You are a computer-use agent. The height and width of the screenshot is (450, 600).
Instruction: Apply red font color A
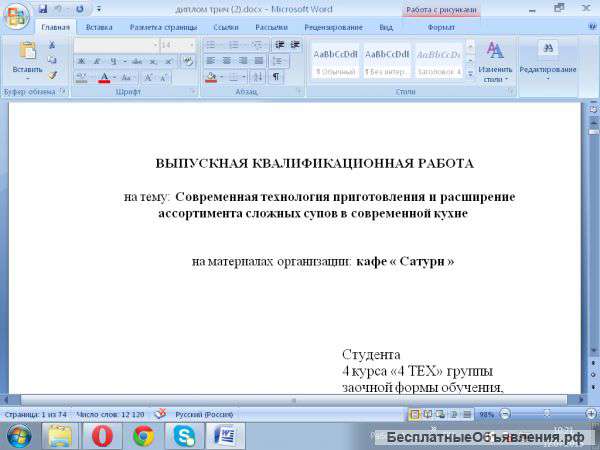[x=104, y=78]
